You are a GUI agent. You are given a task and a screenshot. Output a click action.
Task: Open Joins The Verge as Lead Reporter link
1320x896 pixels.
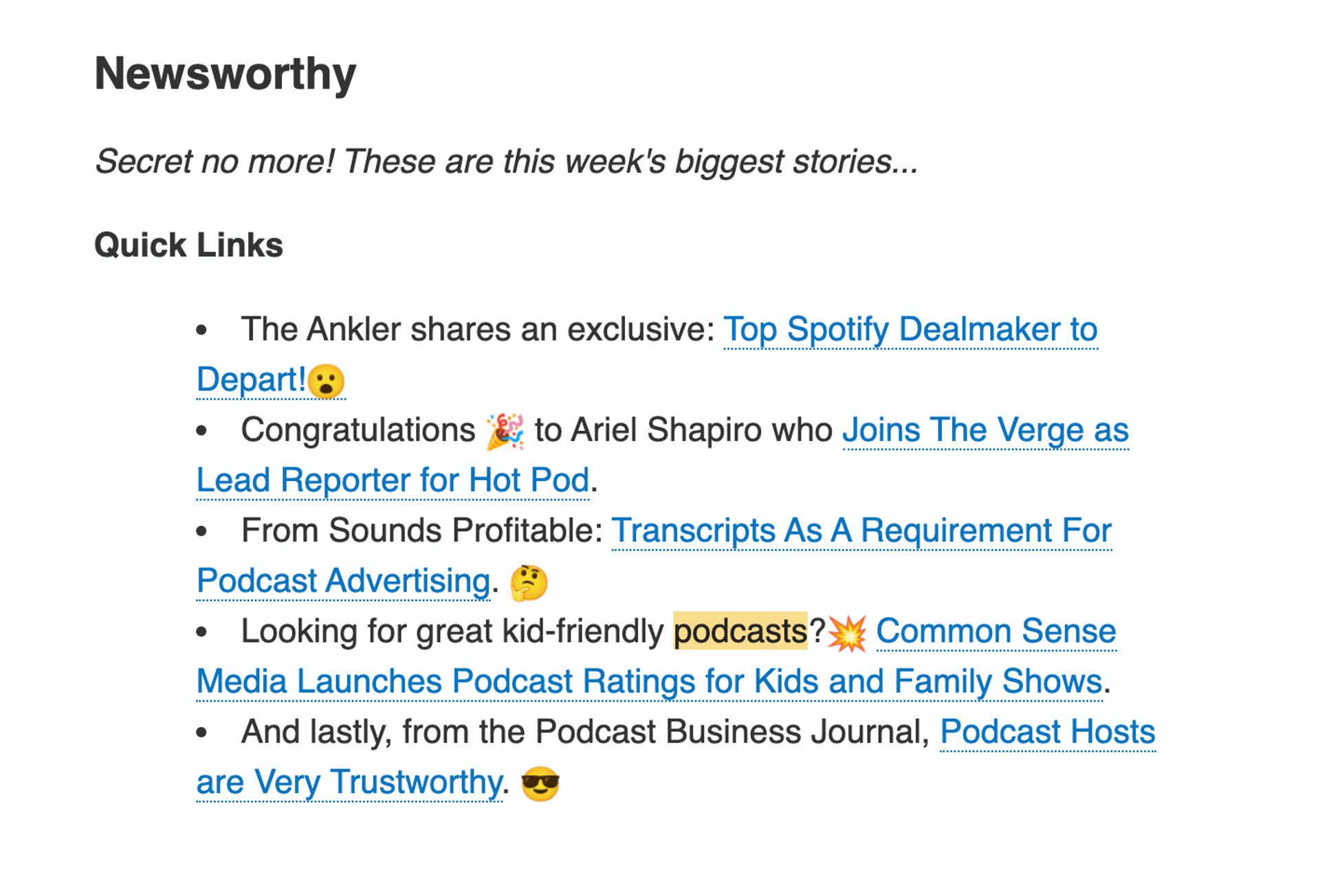coord(984,431)
